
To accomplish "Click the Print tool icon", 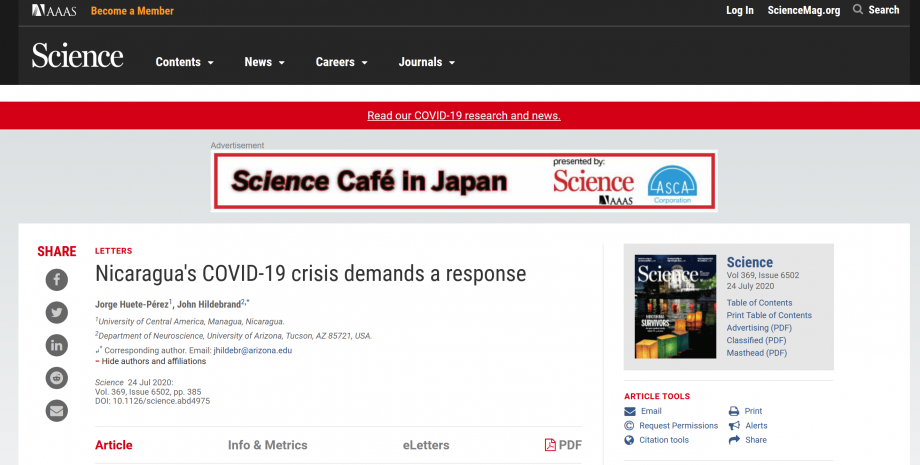I will point(734,411).
